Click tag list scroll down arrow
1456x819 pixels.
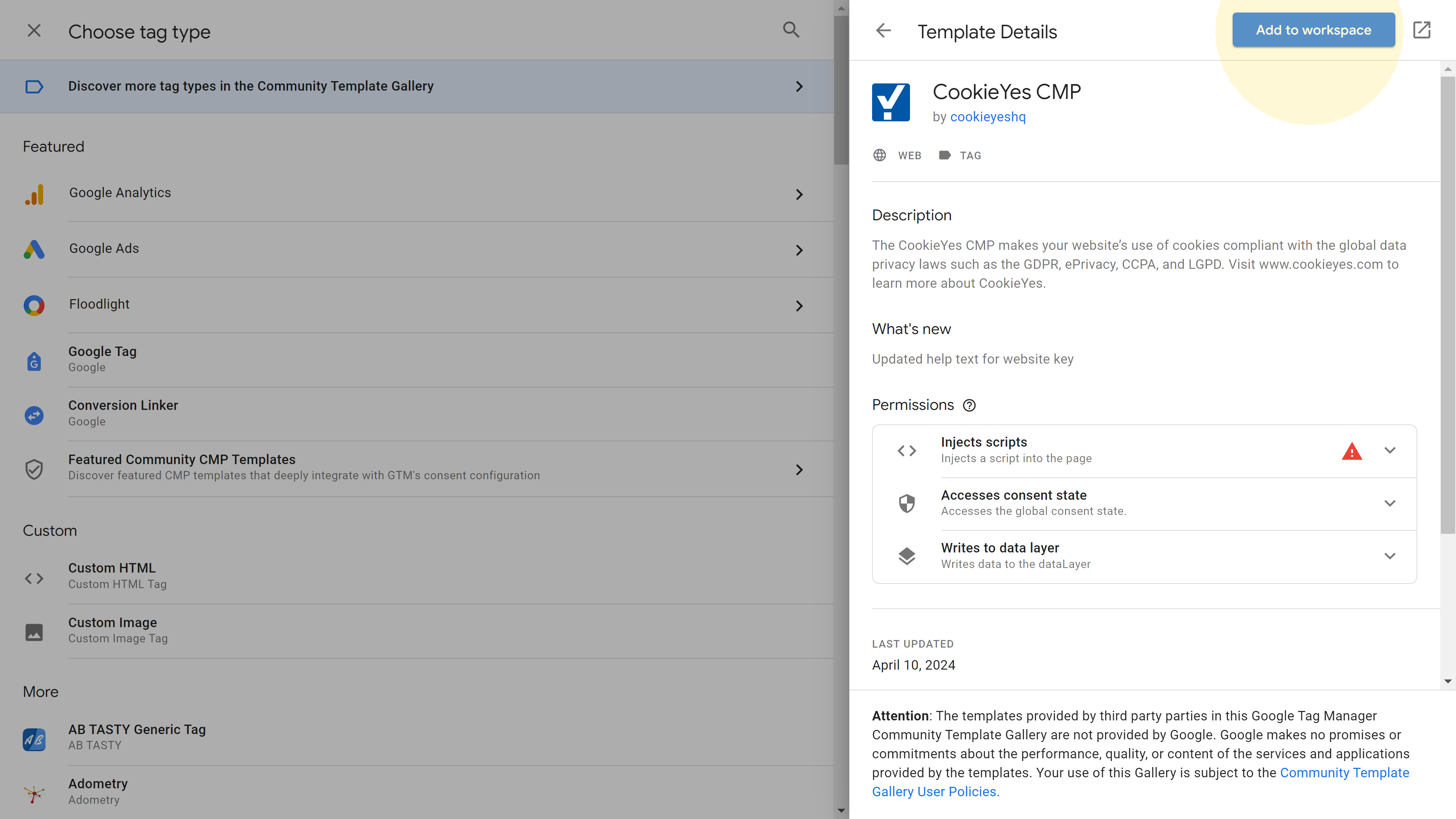pyautogui.click(x=841, y=811)
